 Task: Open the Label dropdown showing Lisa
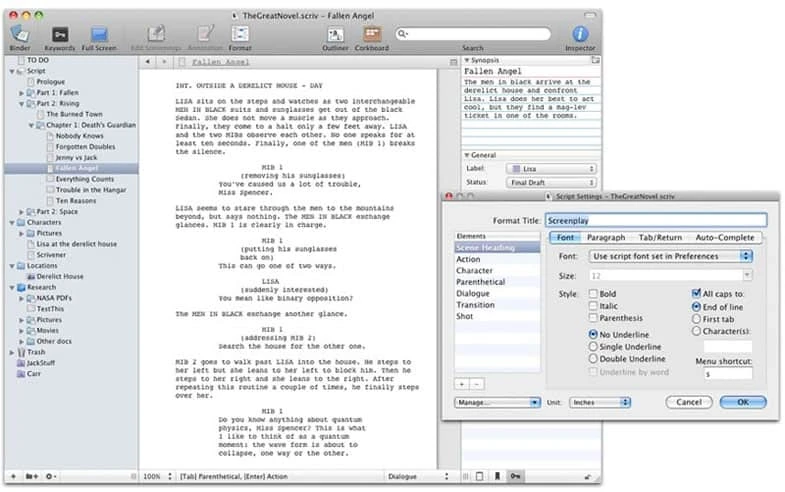pyautogui.click(x=551, y=169)
